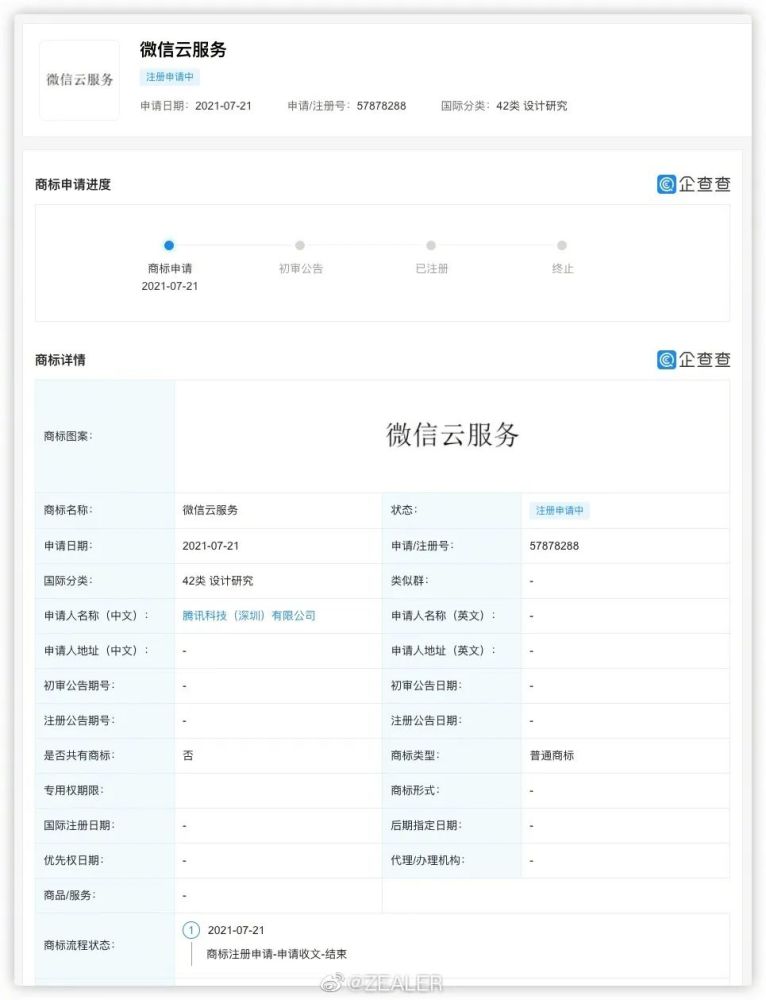Click the header registration number 57878288
766x1000 pixels.
pyautogui.click(x=381, y=106)
